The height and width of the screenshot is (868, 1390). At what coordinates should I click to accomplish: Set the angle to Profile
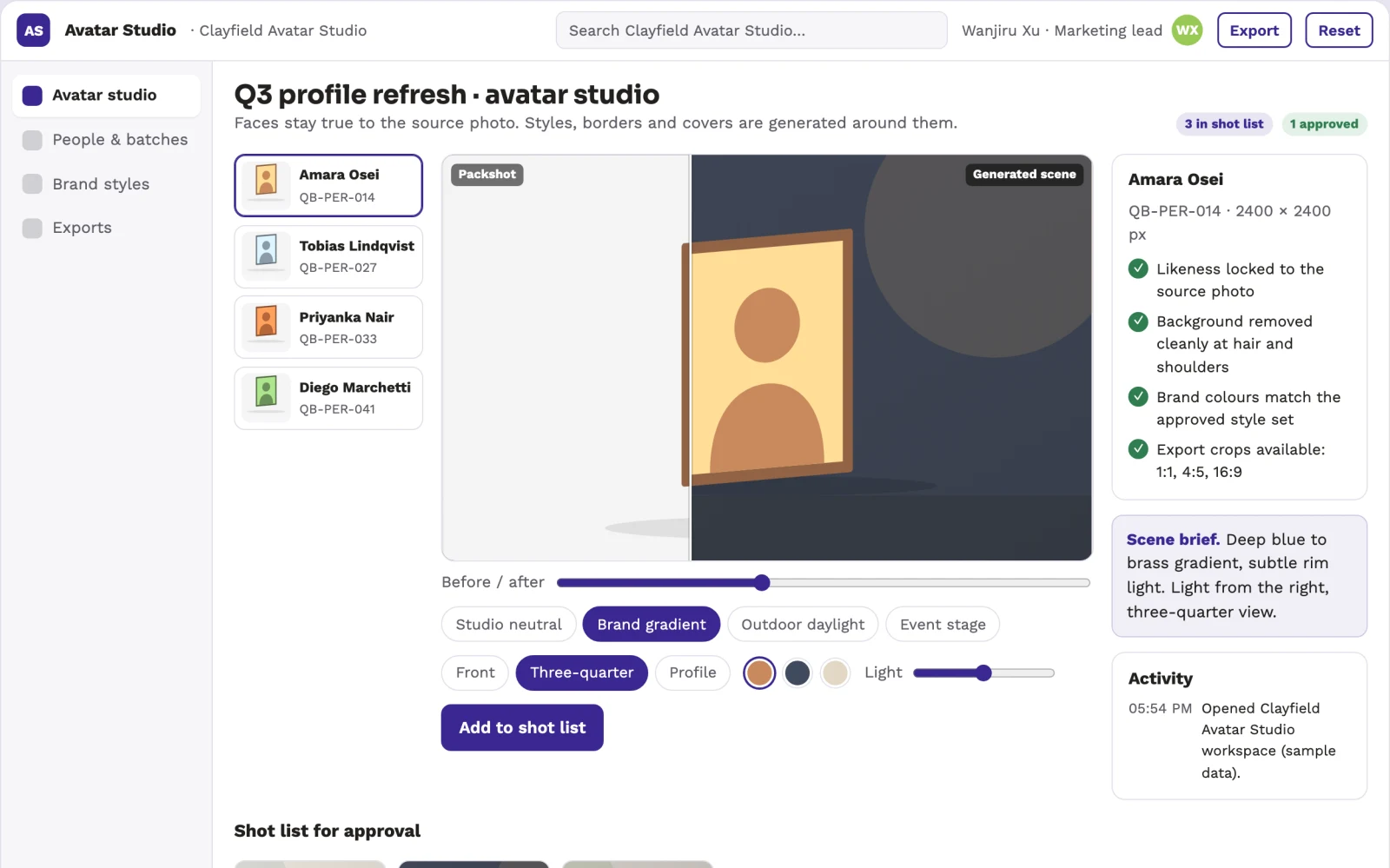pyautogui.click(x=692, y=673)
